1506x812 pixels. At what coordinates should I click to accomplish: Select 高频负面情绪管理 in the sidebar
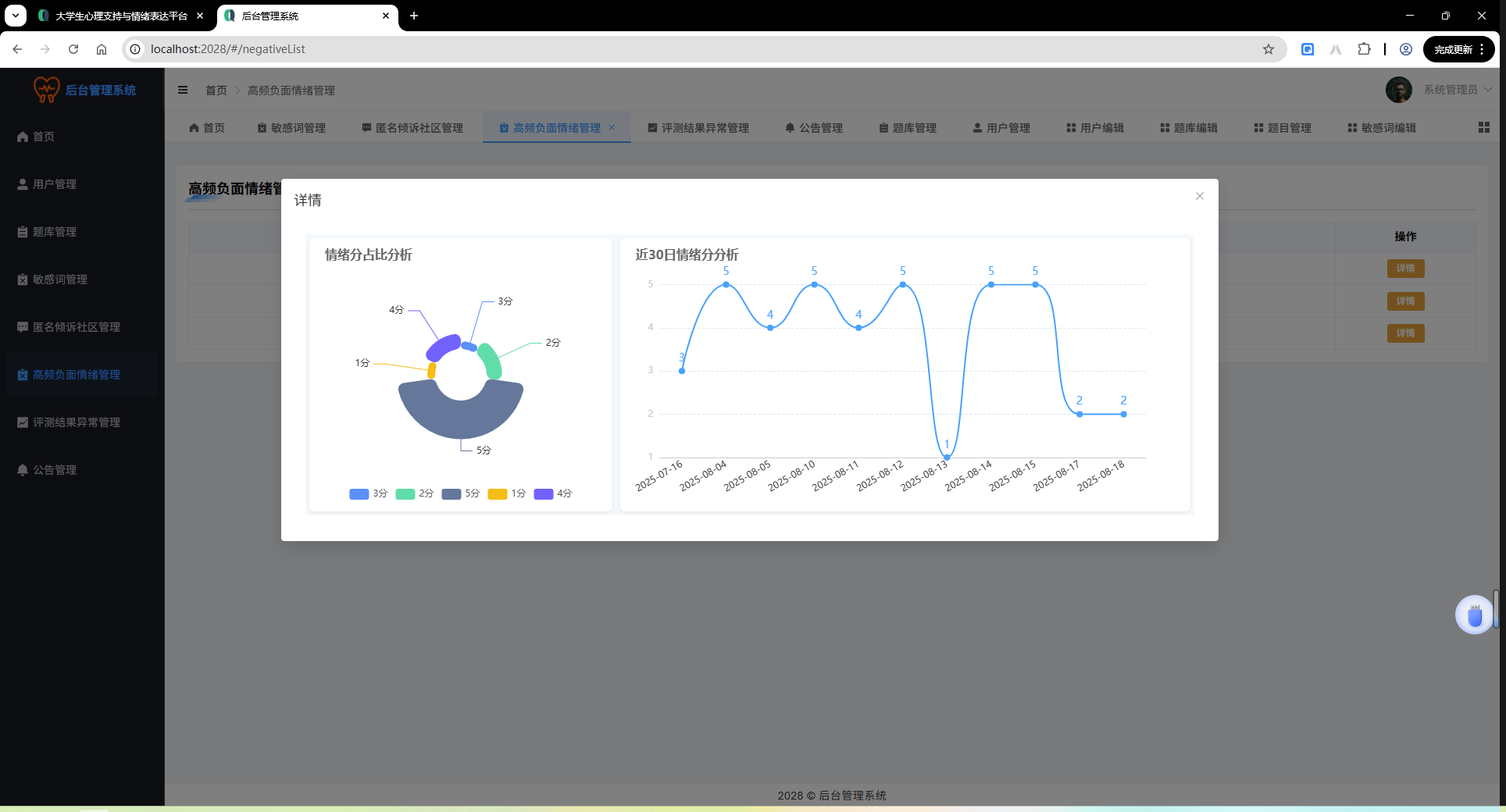point(82,375)
